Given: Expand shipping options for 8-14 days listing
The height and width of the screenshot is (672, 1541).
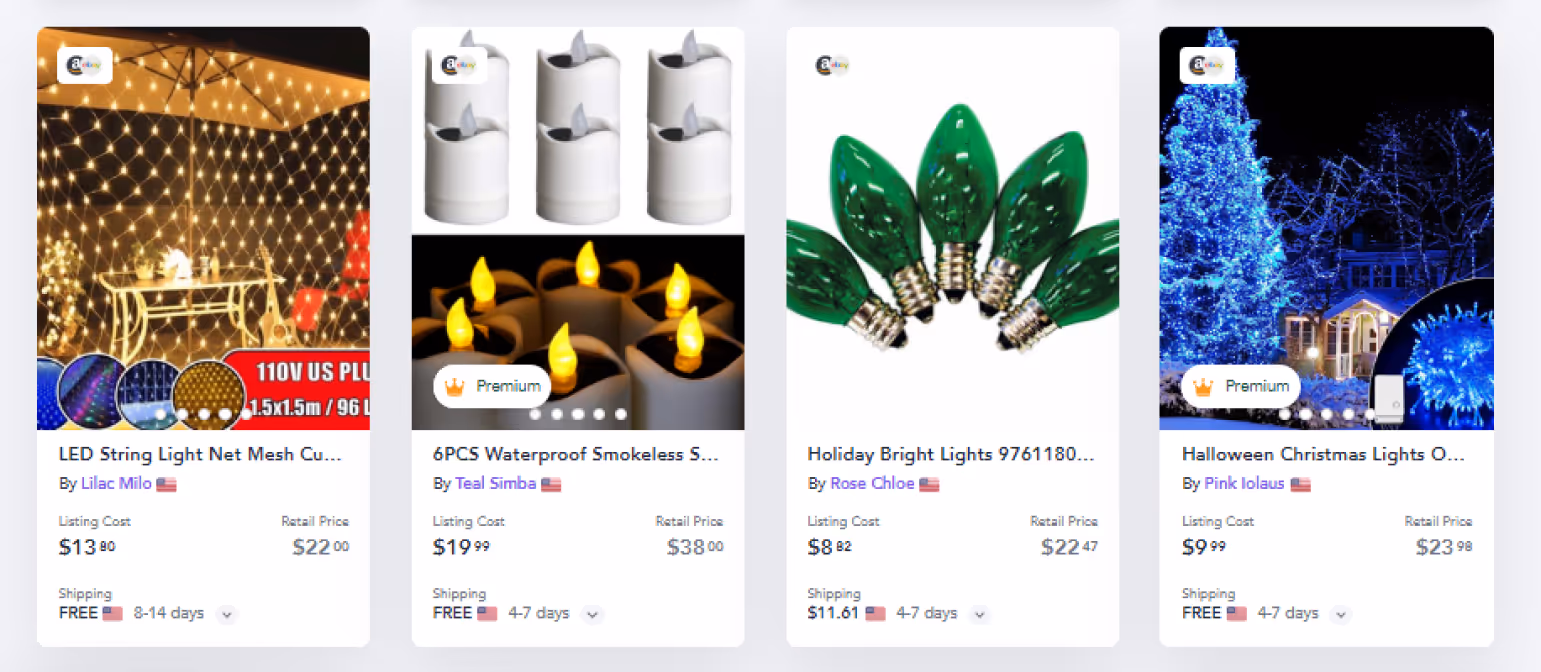Looking at the screenshot, I should (x=227, y=614).
